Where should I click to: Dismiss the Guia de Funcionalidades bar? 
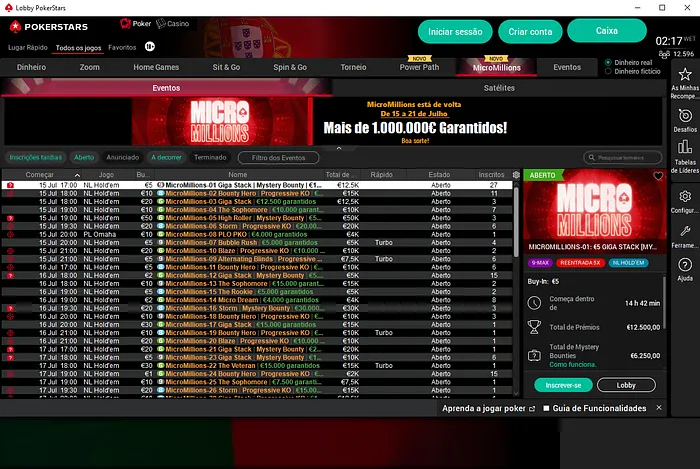tap(658, 408)
